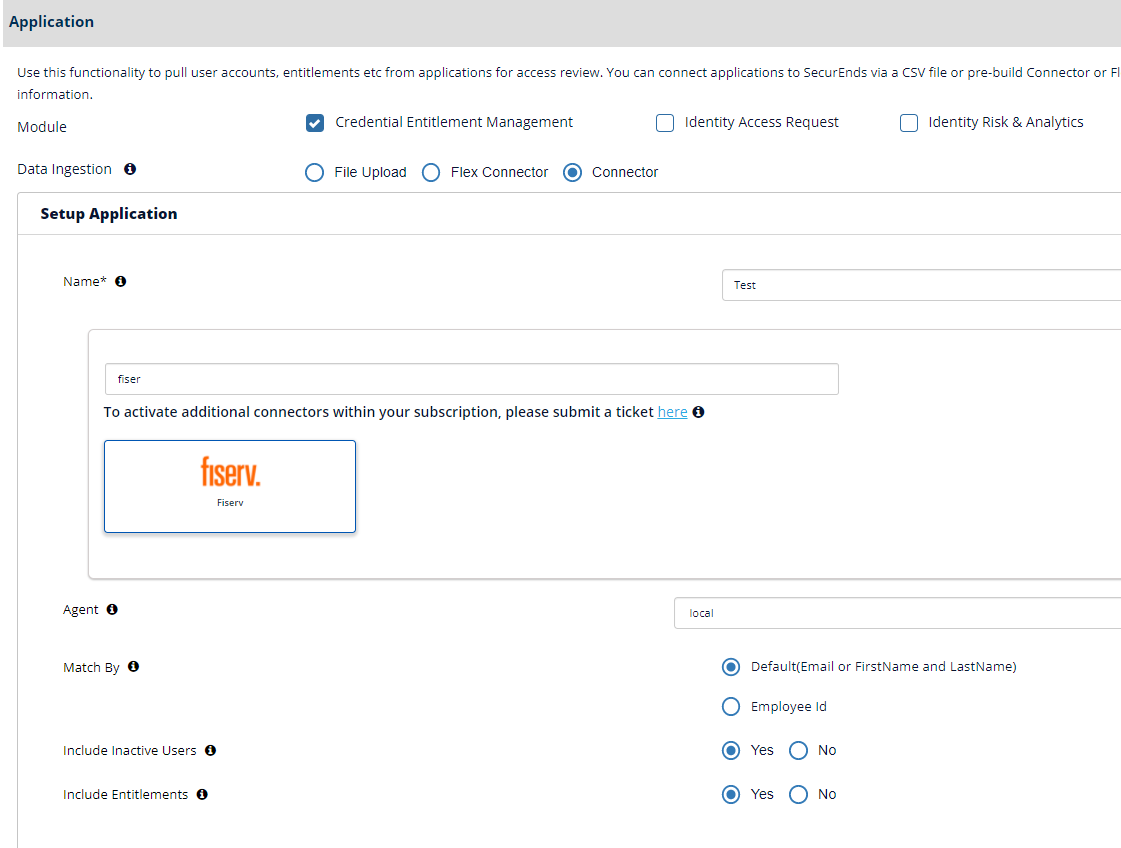Enable the Identity Risk & Analytics module

pyautogui.click(x=908, y=122)
